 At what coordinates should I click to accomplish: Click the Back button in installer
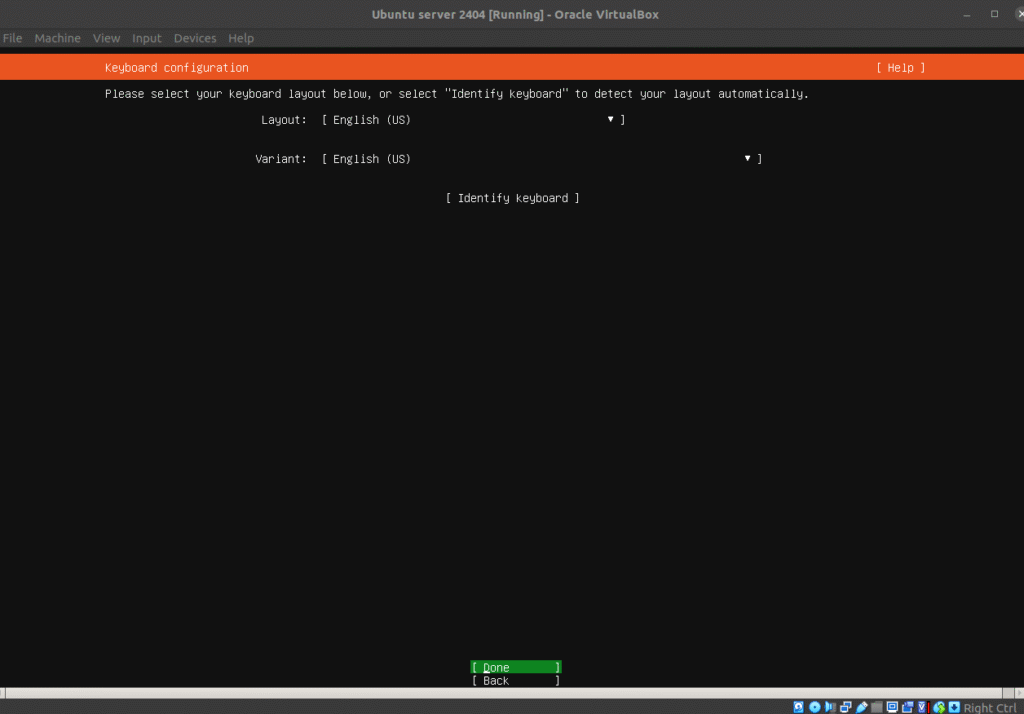[x=515, y=681]
